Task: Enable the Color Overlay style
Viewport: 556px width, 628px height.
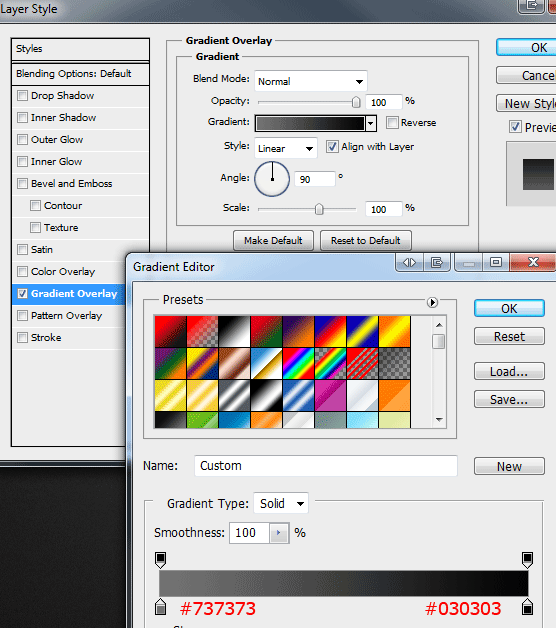Action: point(22,272)
